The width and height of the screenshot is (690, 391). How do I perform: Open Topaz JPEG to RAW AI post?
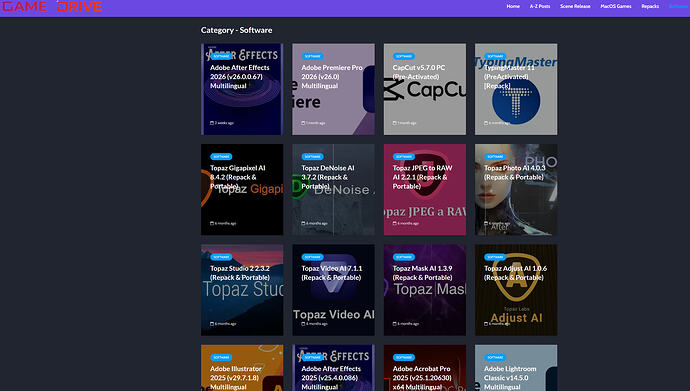tap(422, 177)
